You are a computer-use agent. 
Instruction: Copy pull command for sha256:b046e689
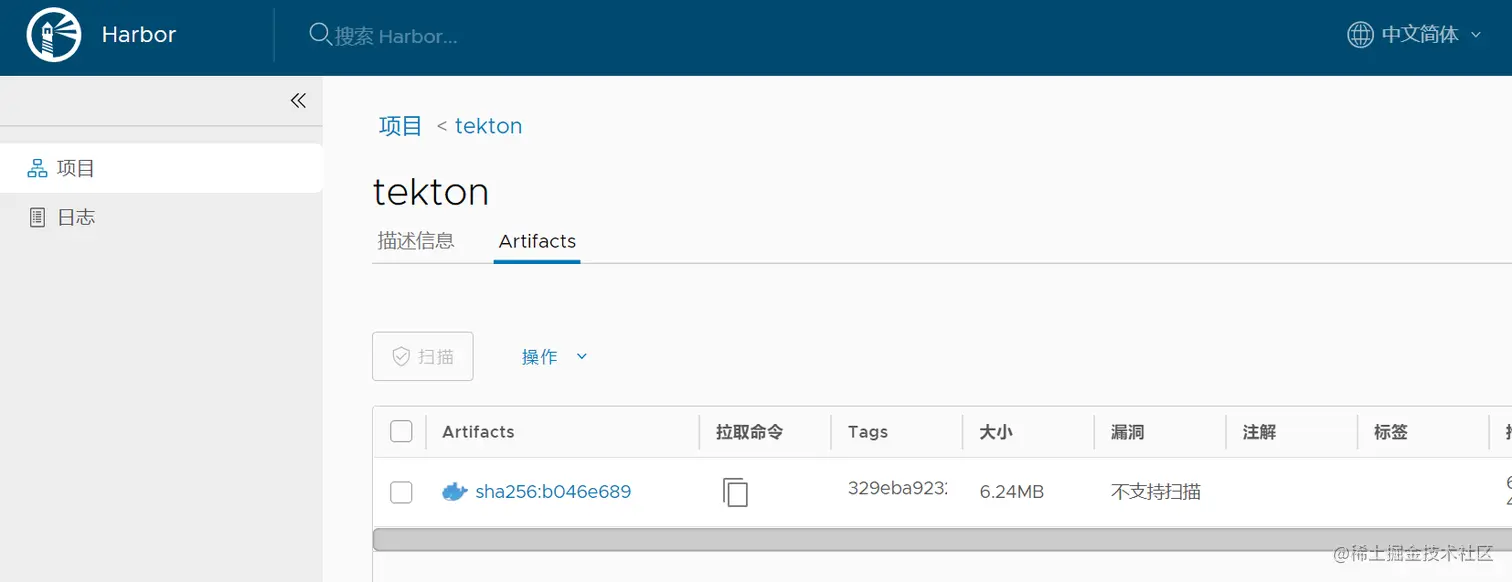(736, 492)
